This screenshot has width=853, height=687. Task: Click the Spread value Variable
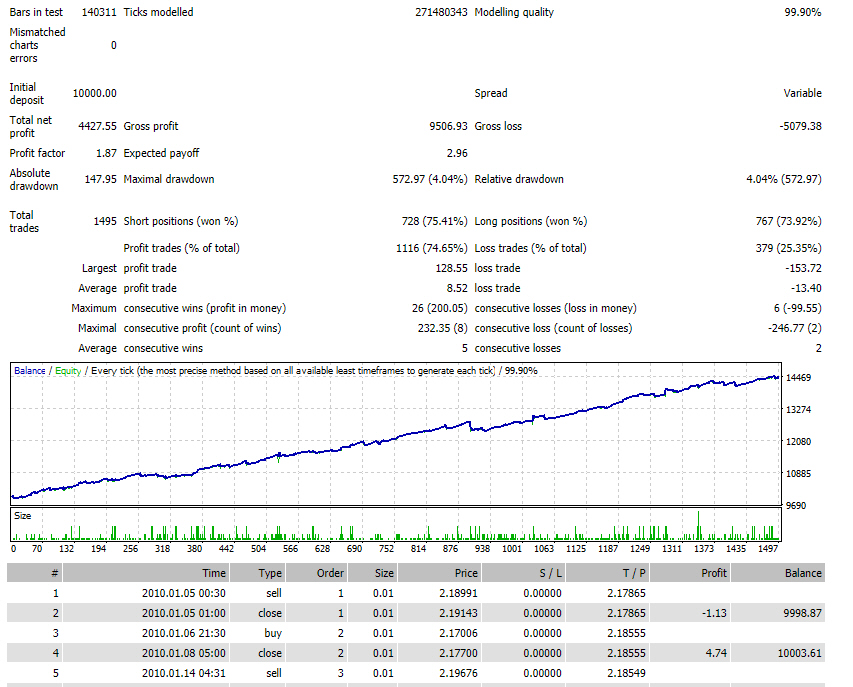point(802,93)
